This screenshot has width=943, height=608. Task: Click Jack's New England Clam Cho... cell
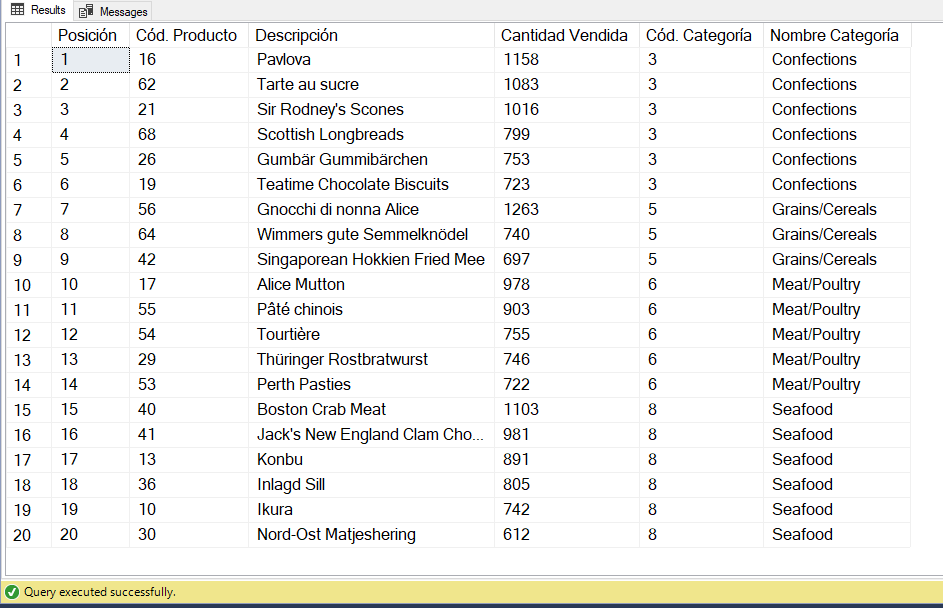pyautogui.click(x=371, y=434)
